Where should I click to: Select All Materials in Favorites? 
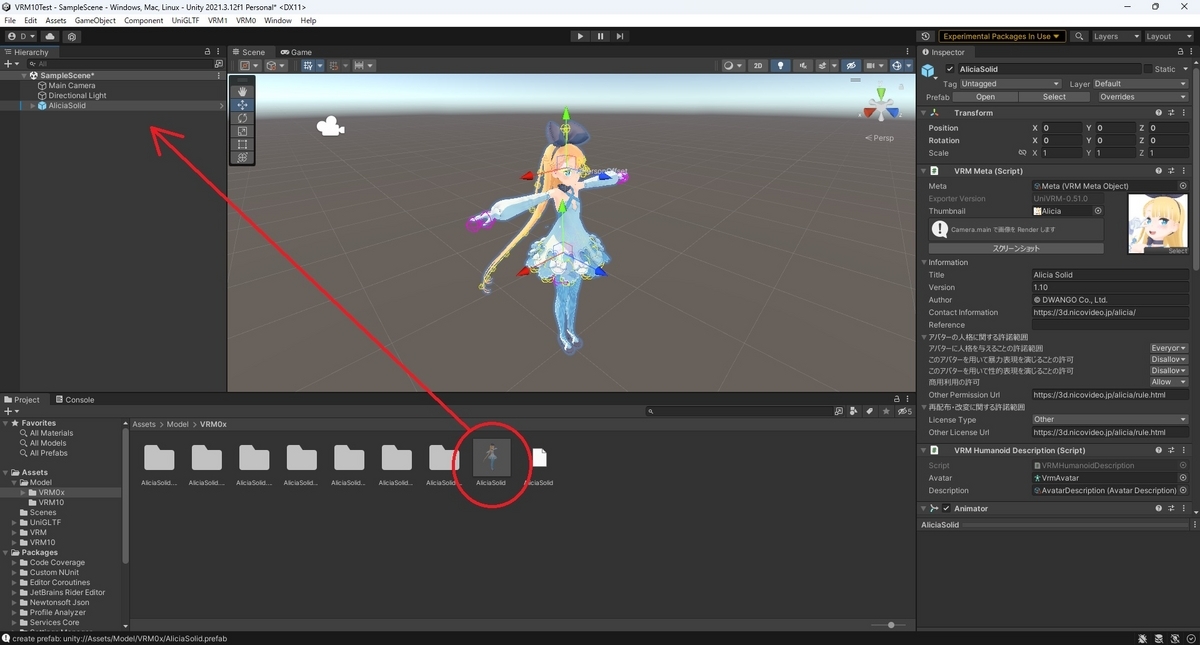(51, 433)
